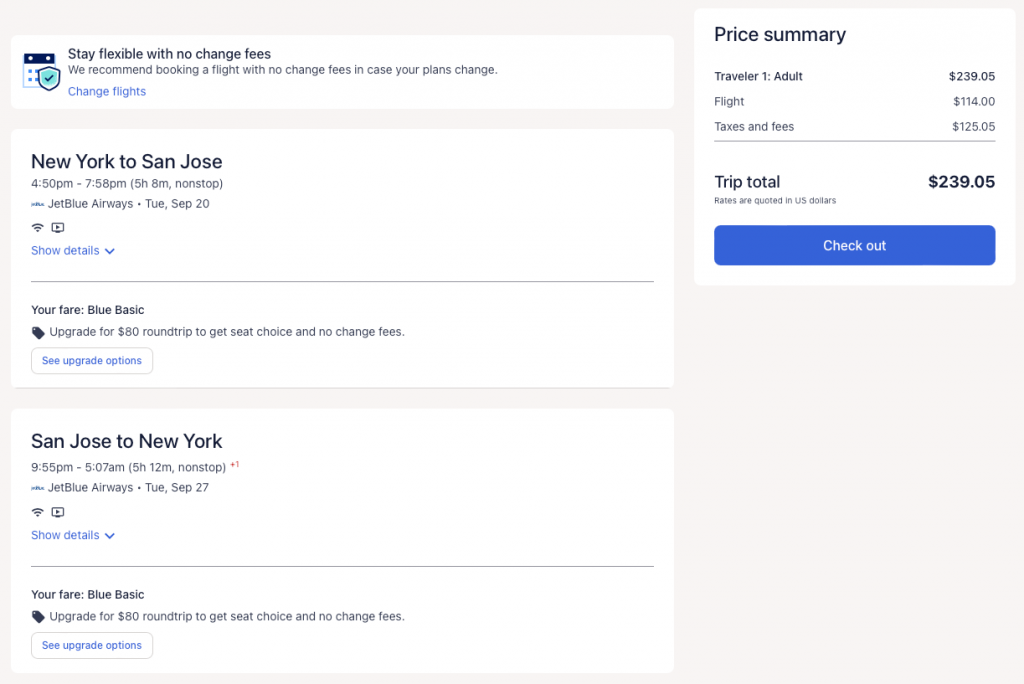The width and height of the screenshot is (1024, 684).
Task: Expand Show details for New York to San Jose
Action: [73, 251]
